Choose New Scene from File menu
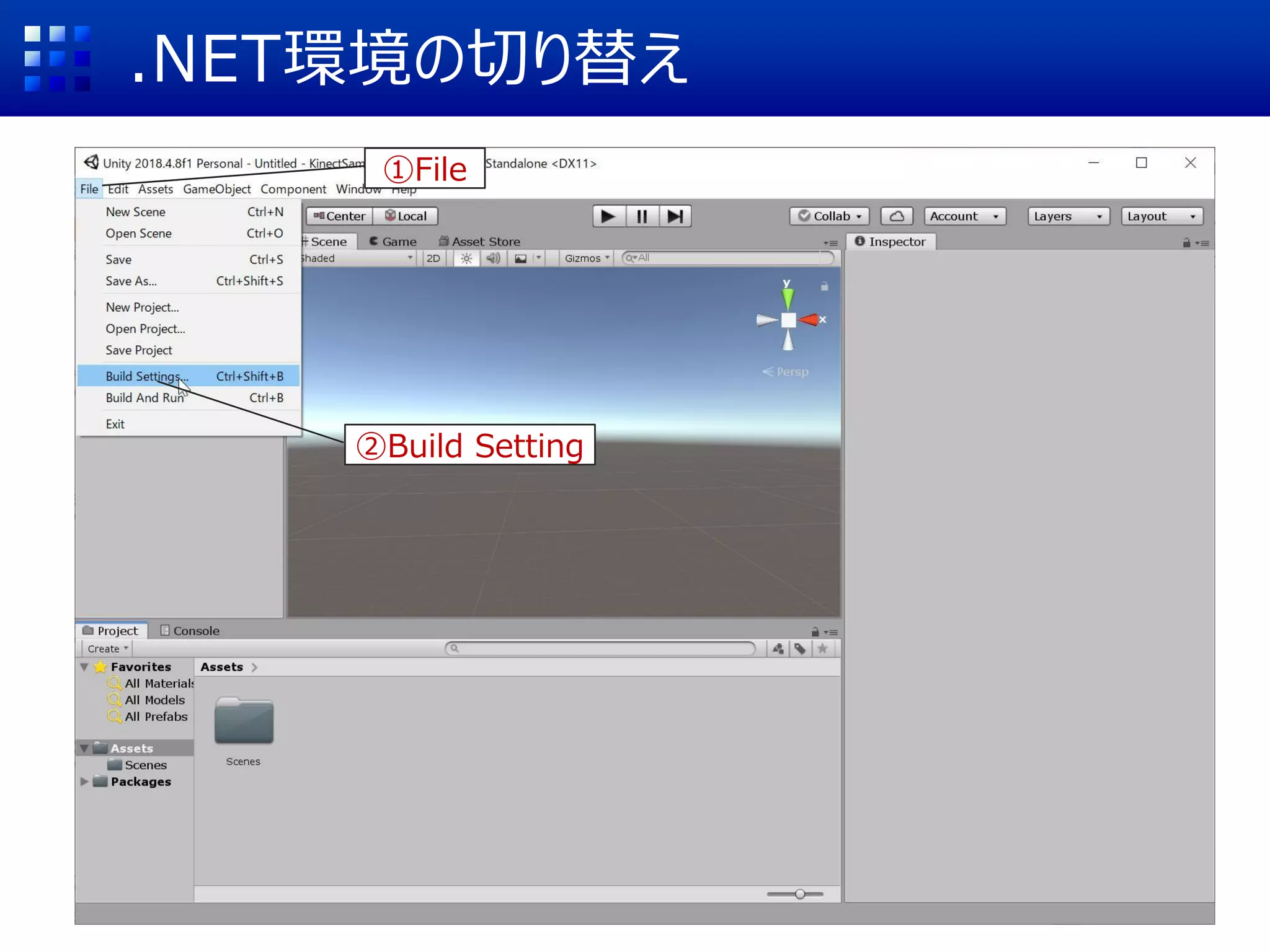The height and width of the screenshot is (952, 1270). pyautogui.click(x=189, y=212)
